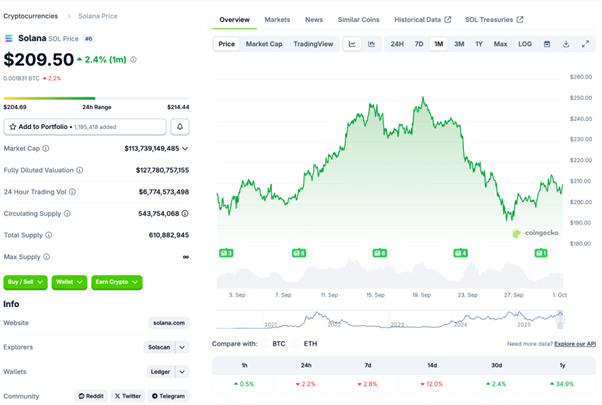Enable BTC comparison checkbox
Screen dimensions: 602x405
click(x=265, y=343)
